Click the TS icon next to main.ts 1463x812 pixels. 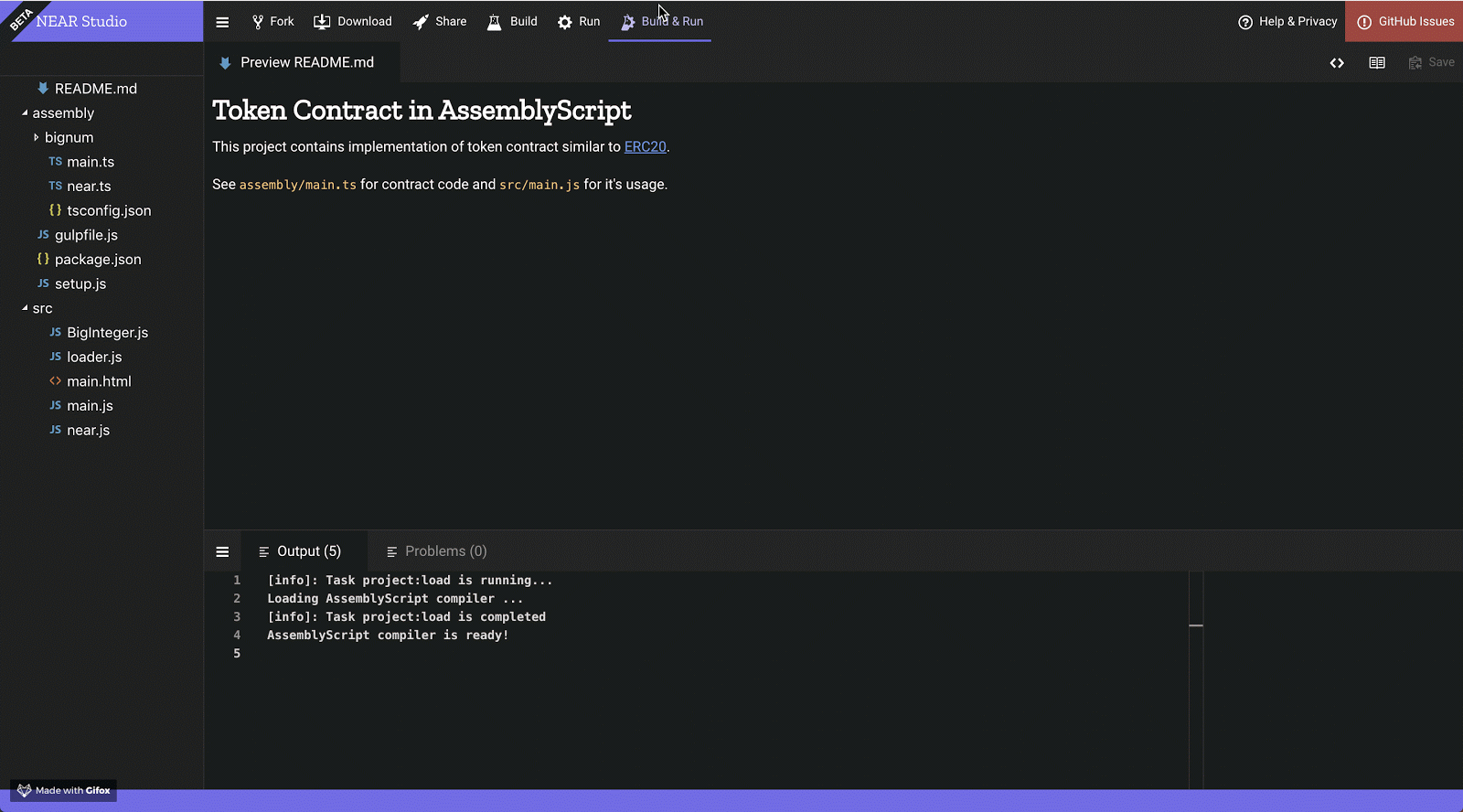[x=56, y=162]
